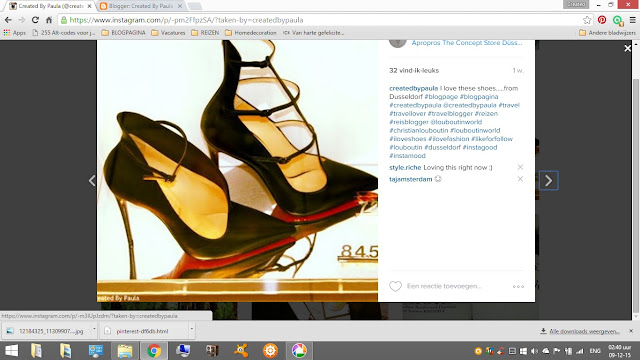
Task: Show the next Instagram photo arrow
Action: [549, 180]
